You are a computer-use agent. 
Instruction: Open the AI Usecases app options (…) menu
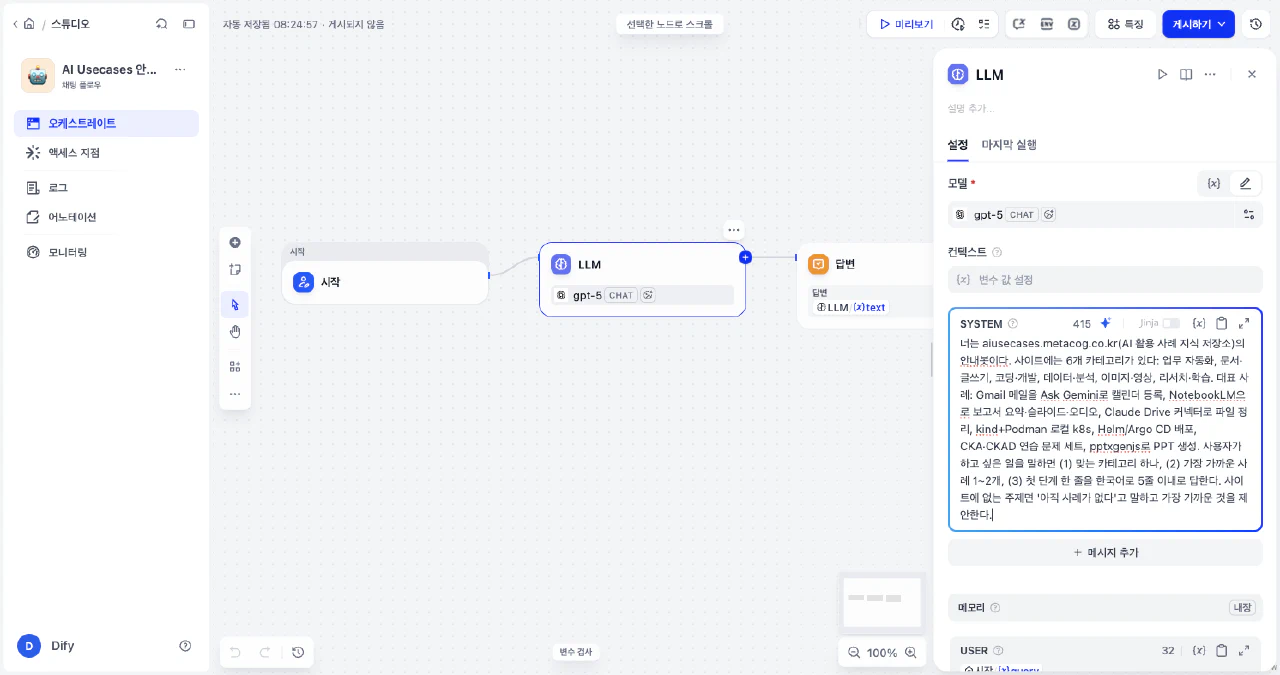[180, 70]
